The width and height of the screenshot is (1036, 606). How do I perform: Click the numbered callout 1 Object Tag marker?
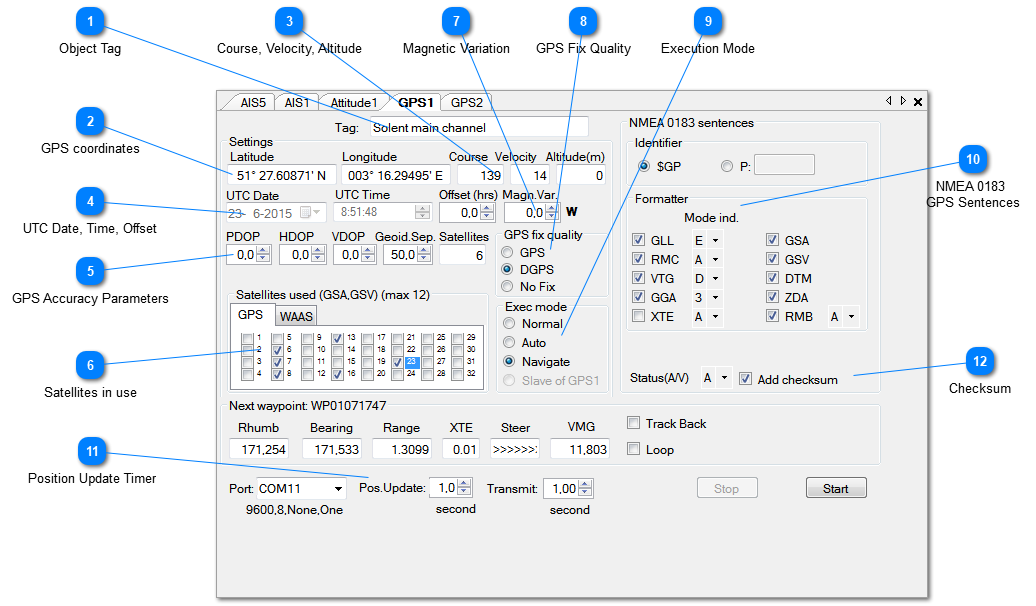90,21
